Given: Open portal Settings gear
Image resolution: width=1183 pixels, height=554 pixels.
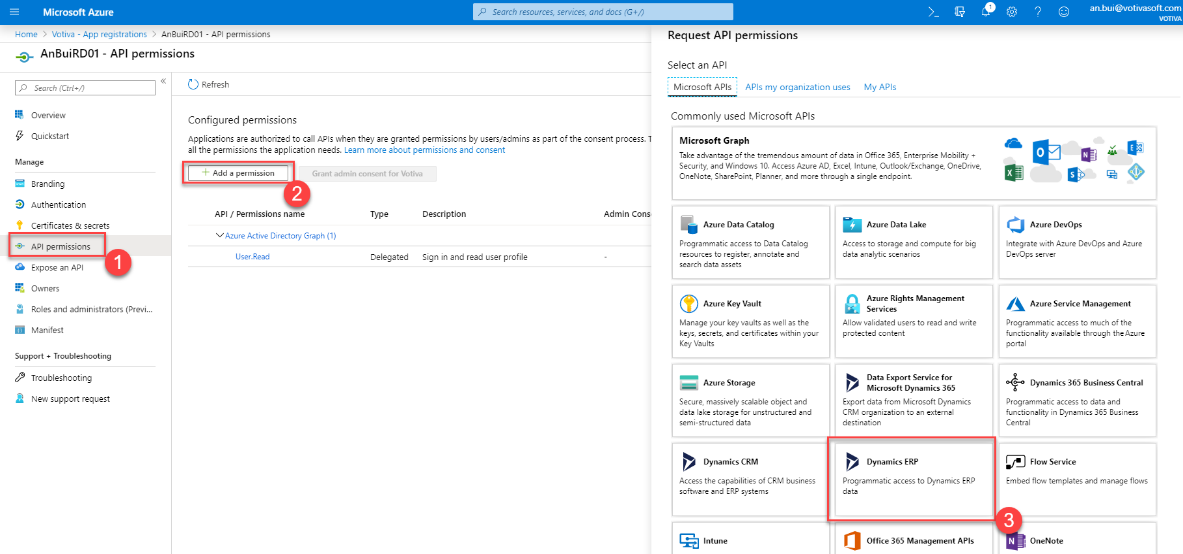Looking at the screenshot, I should [1012, 12].
